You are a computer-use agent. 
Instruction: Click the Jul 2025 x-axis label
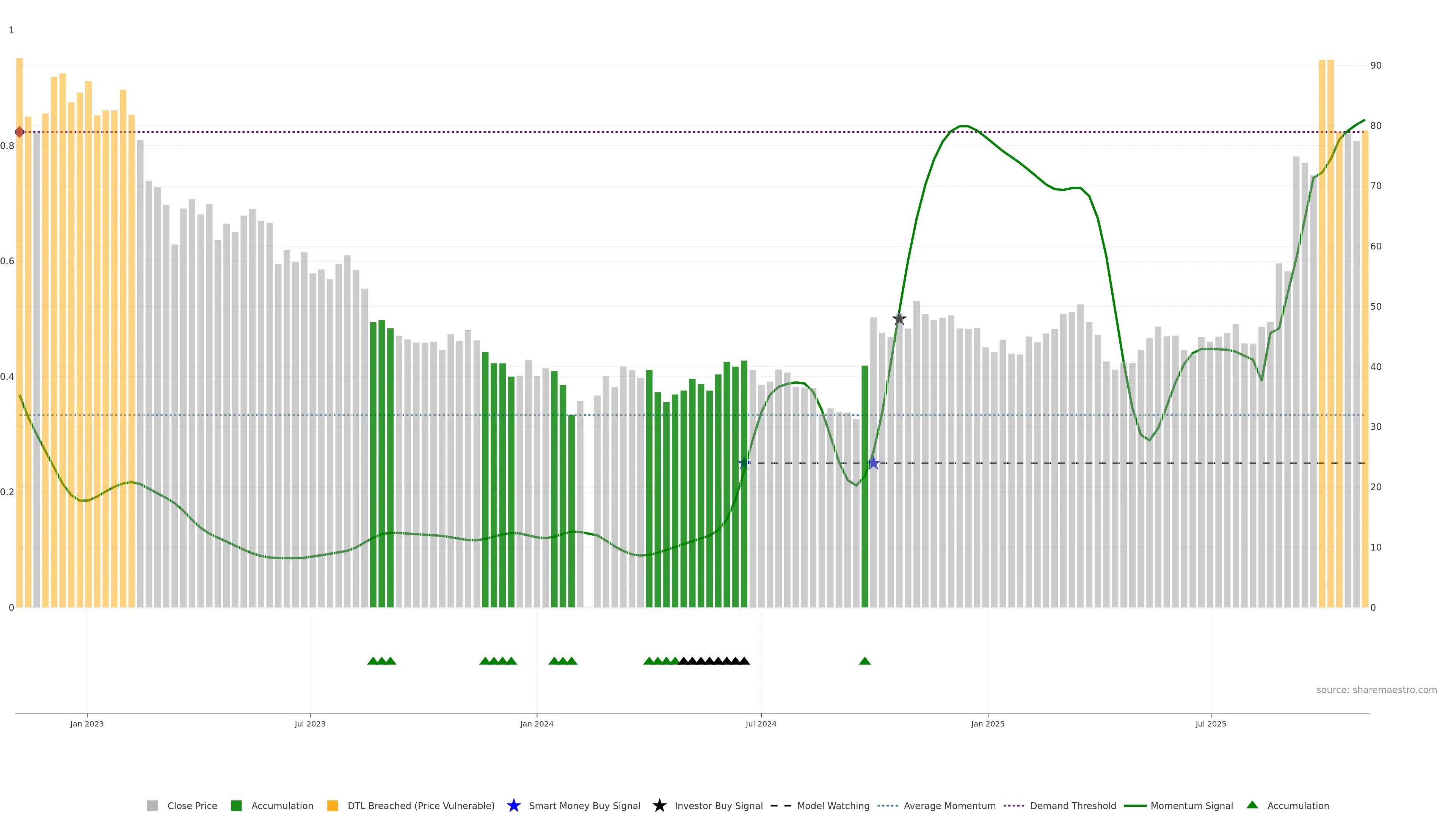[1211, 723]
